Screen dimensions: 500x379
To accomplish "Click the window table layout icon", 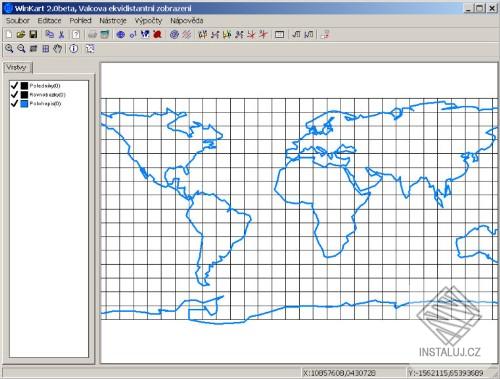I will pyautogui.click(x=279, y=34).
